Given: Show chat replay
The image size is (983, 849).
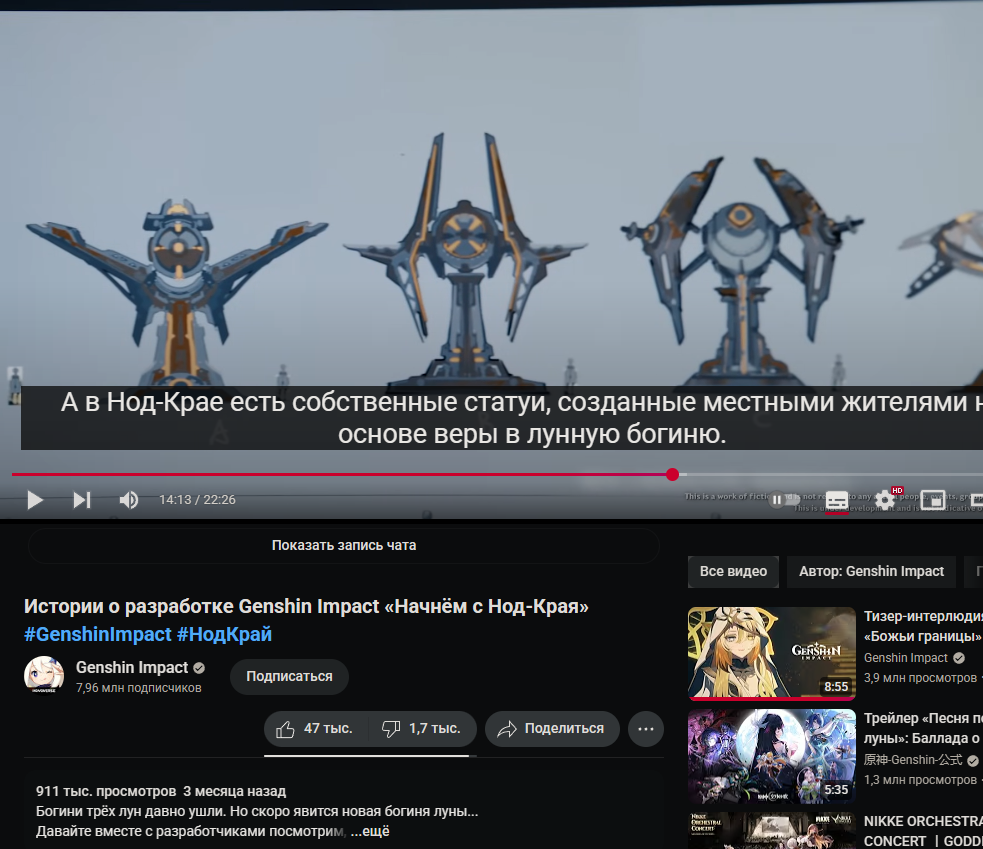Looking at the screenshot, I should click(344, 546).
